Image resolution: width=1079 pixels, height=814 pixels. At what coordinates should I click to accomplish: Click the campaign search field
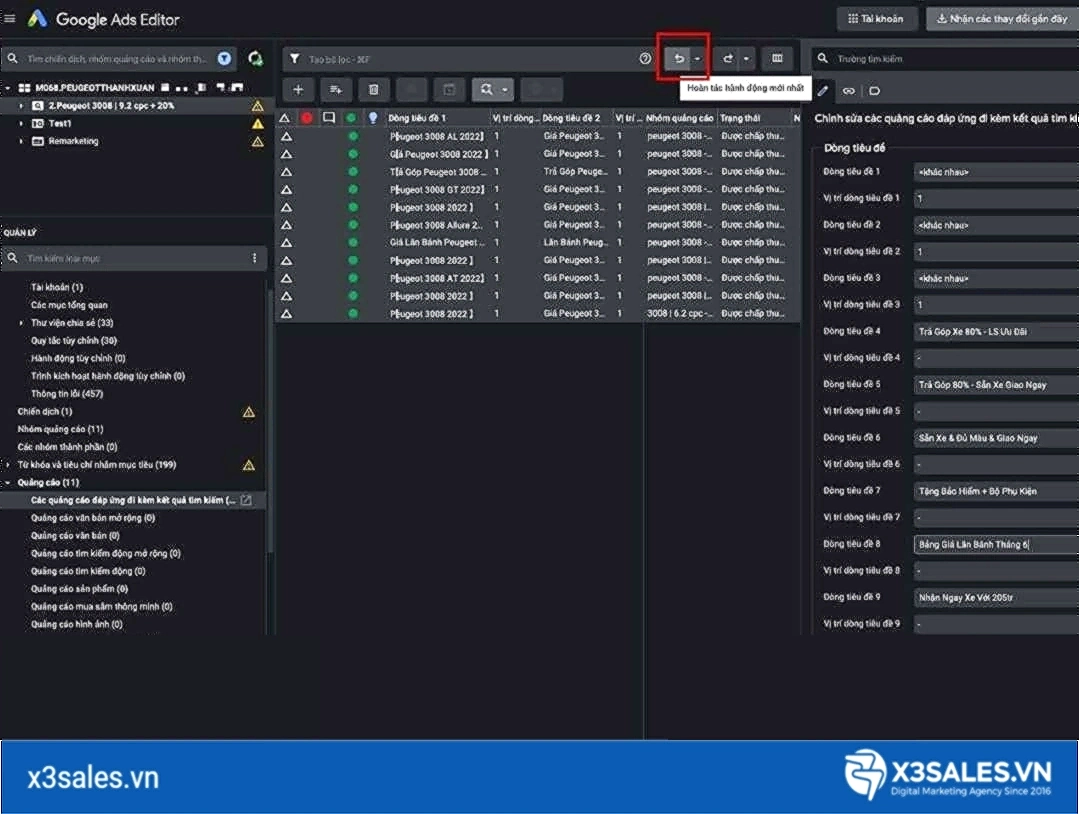[x=118, y=59]
